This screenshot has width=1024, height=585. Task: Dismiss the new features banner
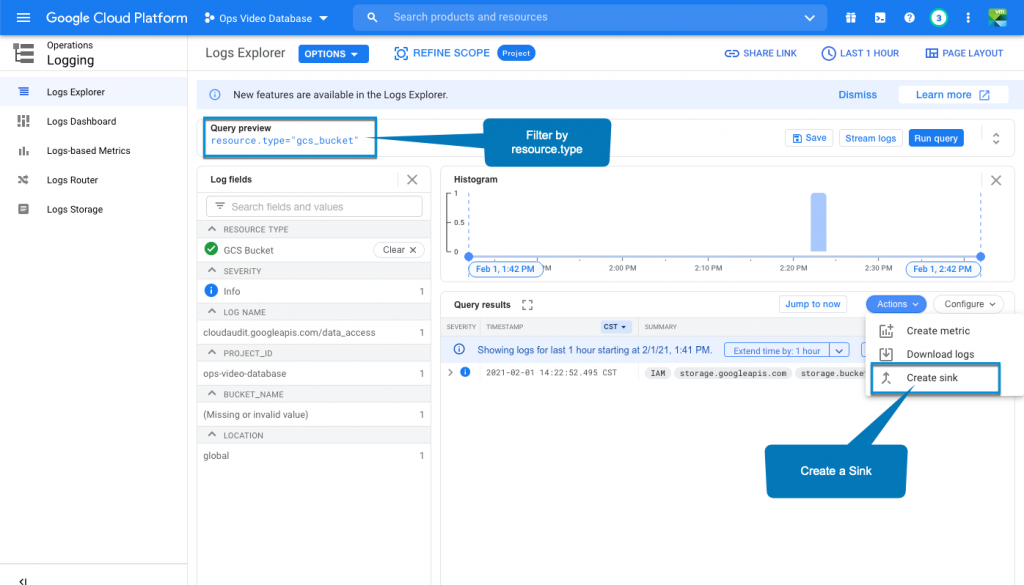click(857, 95)
